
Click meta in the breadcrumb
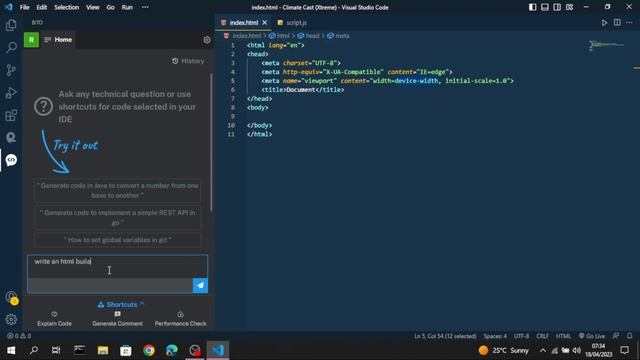coord(342,36)
